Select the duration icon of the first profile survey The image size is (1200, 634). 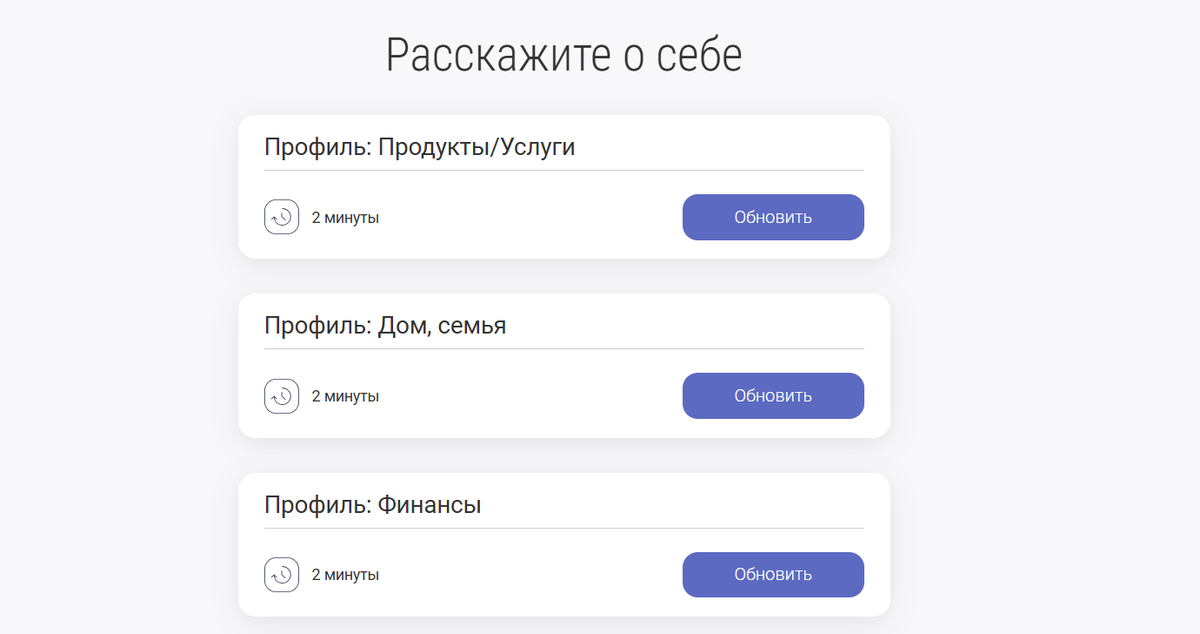[282, 217]
